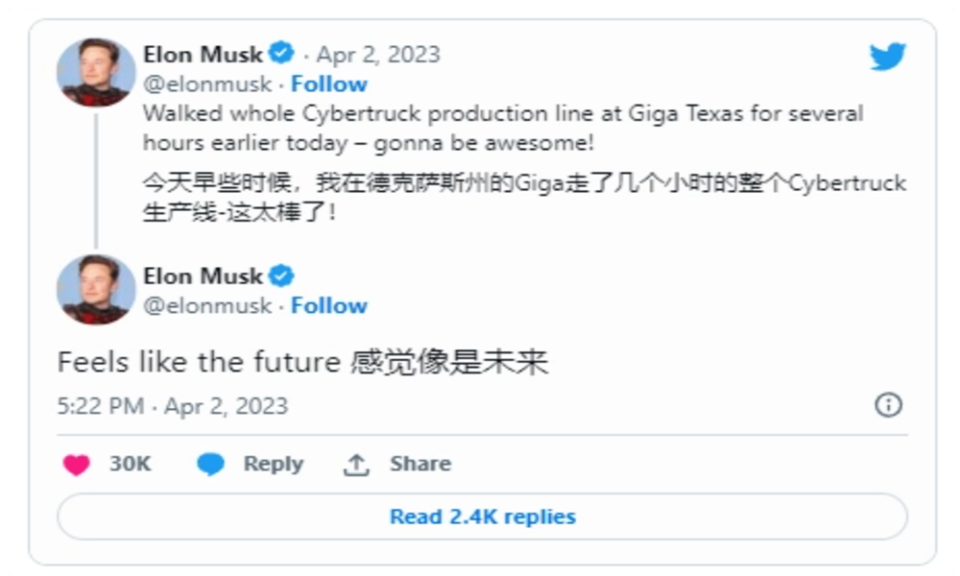The height and width of the screenshot is (576, 960).
Task: Click the @elonmusk handle in the reply tweet
Action: click(207, 306)
